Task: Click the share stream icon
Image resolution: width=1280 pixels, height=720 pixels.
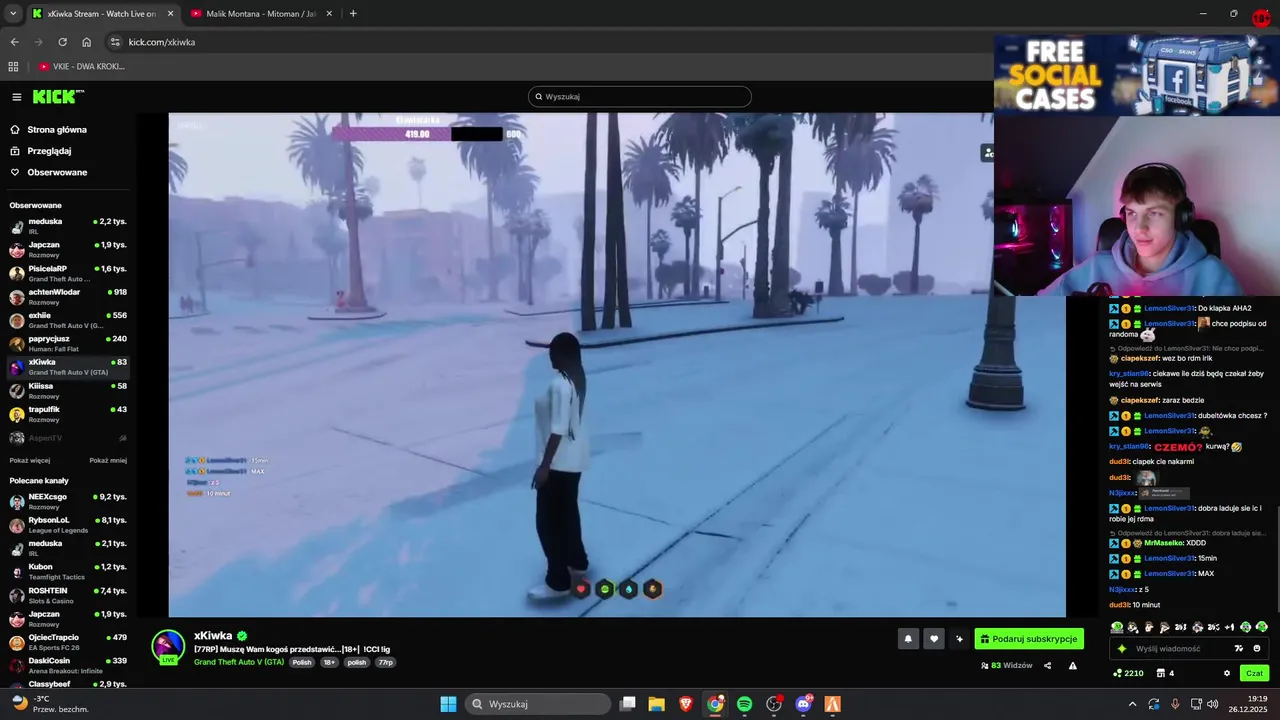Action: (x=1048, y=666)
